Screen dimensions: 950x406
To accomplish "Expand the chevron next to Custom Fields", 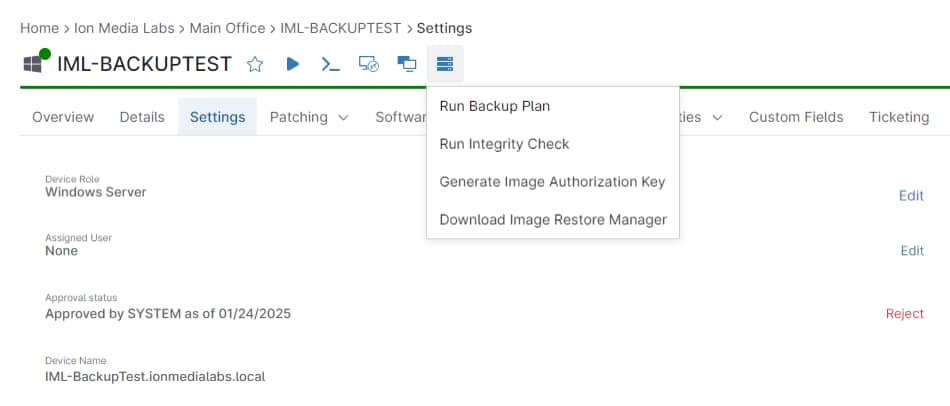I will click(x=717, y=118).
